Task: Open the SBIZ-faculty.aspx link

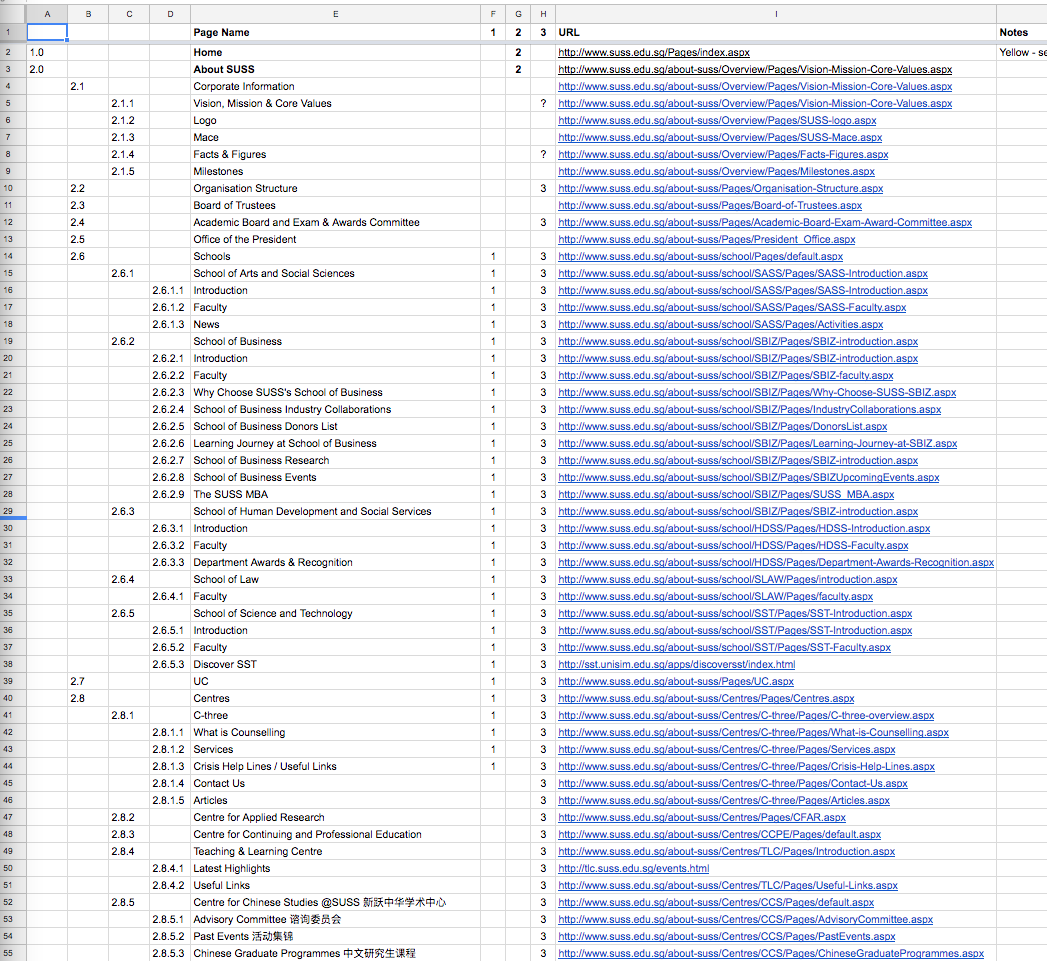Action: click(726, 375)
